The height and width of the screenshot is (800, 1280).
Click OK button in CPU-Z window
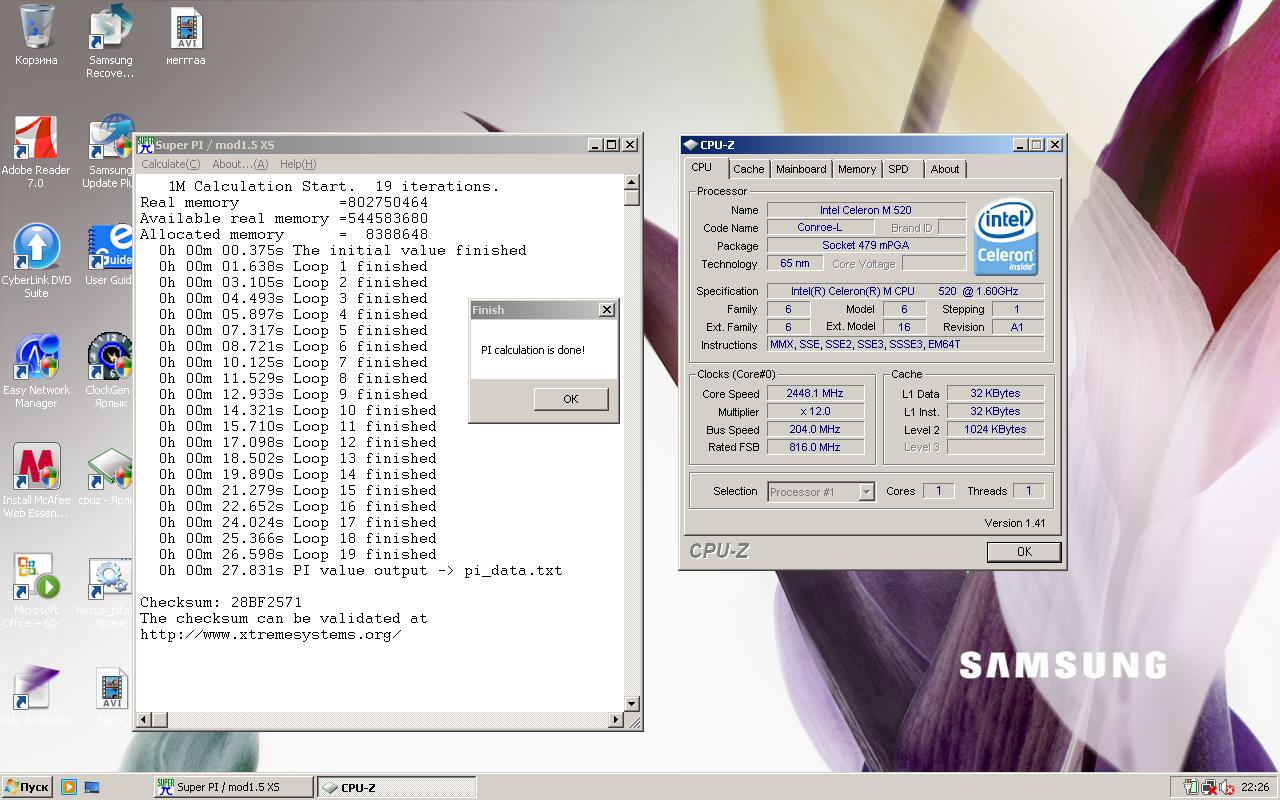pos(1024,551)
